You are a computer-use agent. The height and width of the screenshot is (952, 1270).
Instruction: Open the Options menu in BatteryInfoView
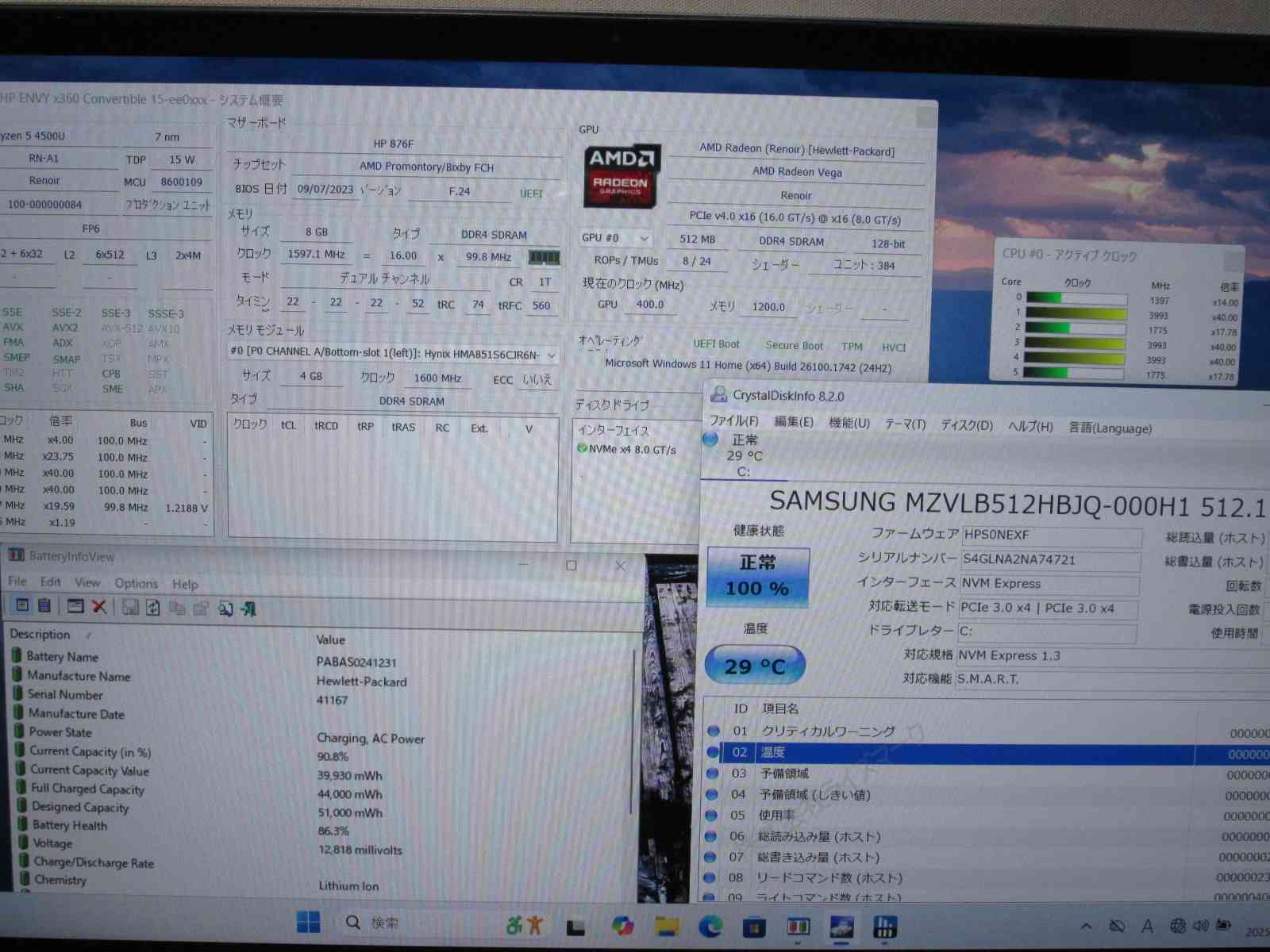click(x=136, y=583)
